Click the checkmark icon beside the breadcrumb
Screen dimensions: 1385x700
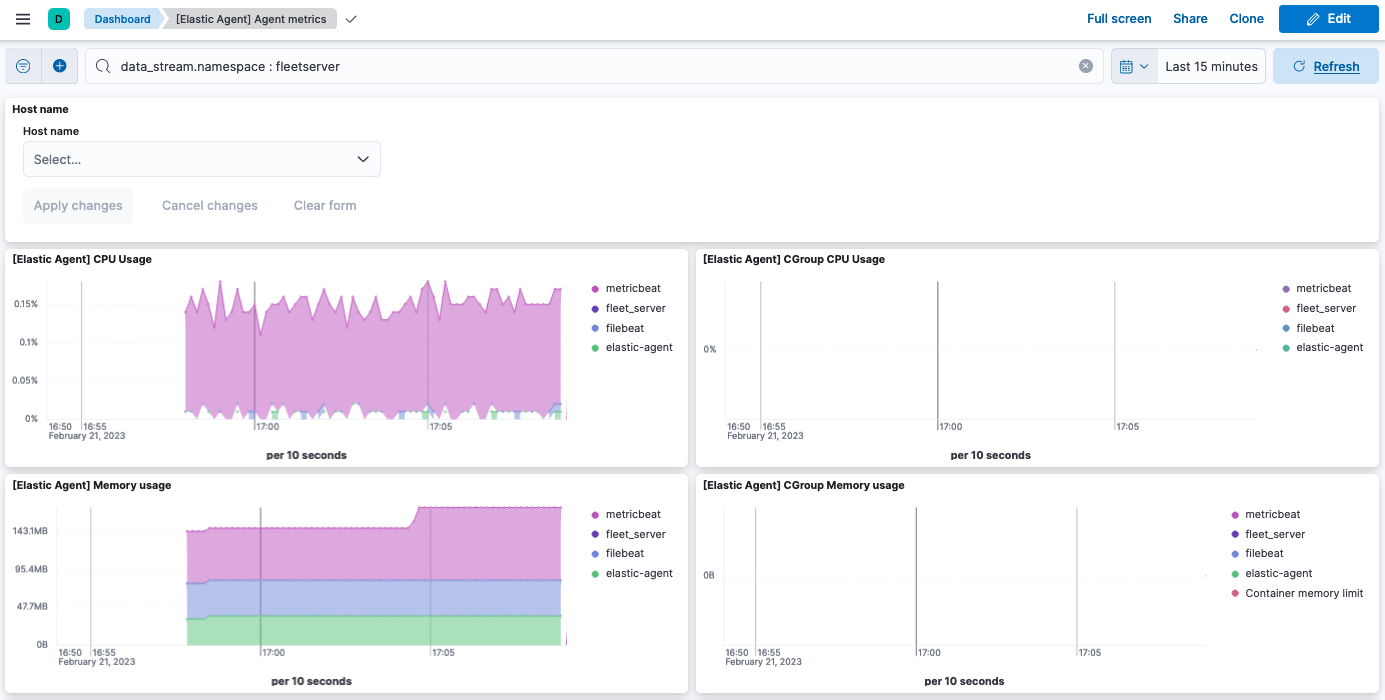tap(350, 18)
